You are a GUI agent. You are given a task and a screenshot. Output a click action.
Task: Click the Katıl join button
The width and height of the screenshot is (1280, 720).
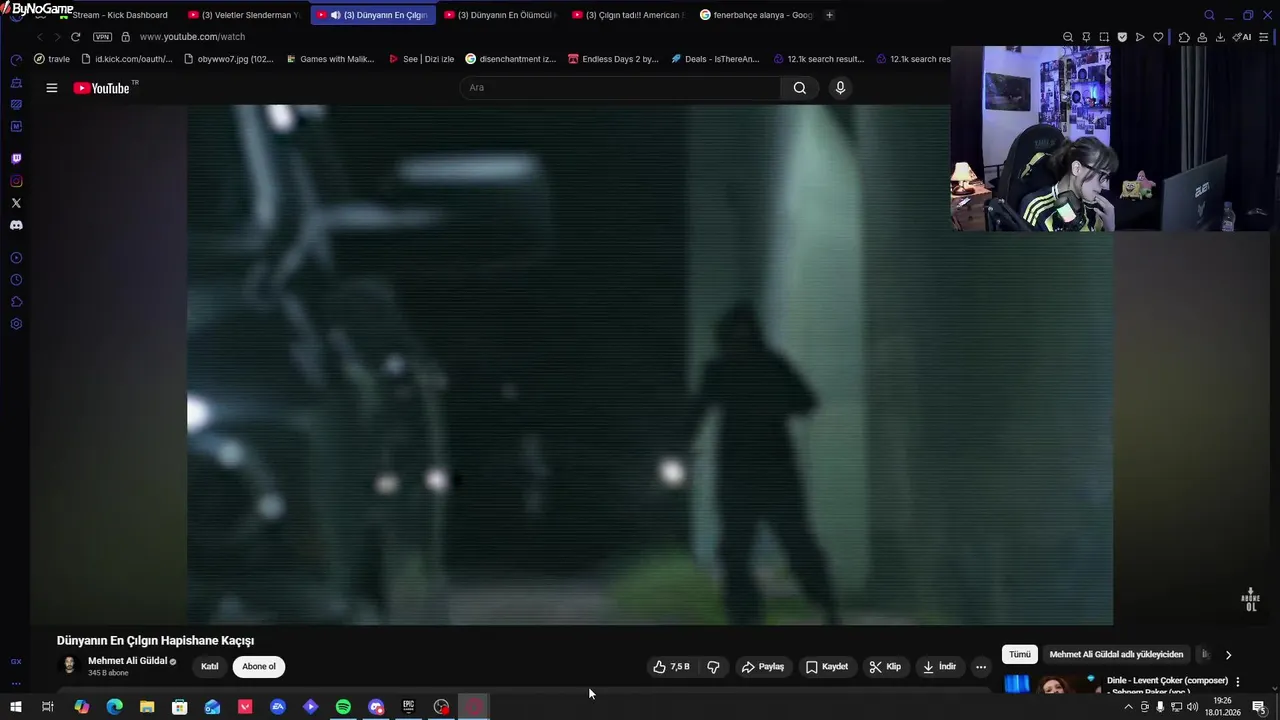point(210,667)
